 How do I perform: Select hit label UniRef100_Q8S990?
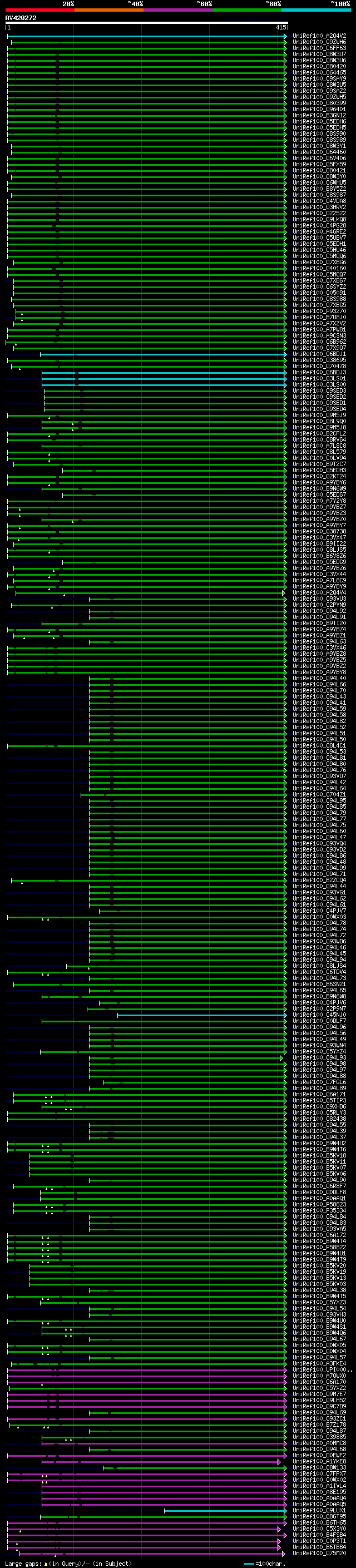tap(319, 134)
